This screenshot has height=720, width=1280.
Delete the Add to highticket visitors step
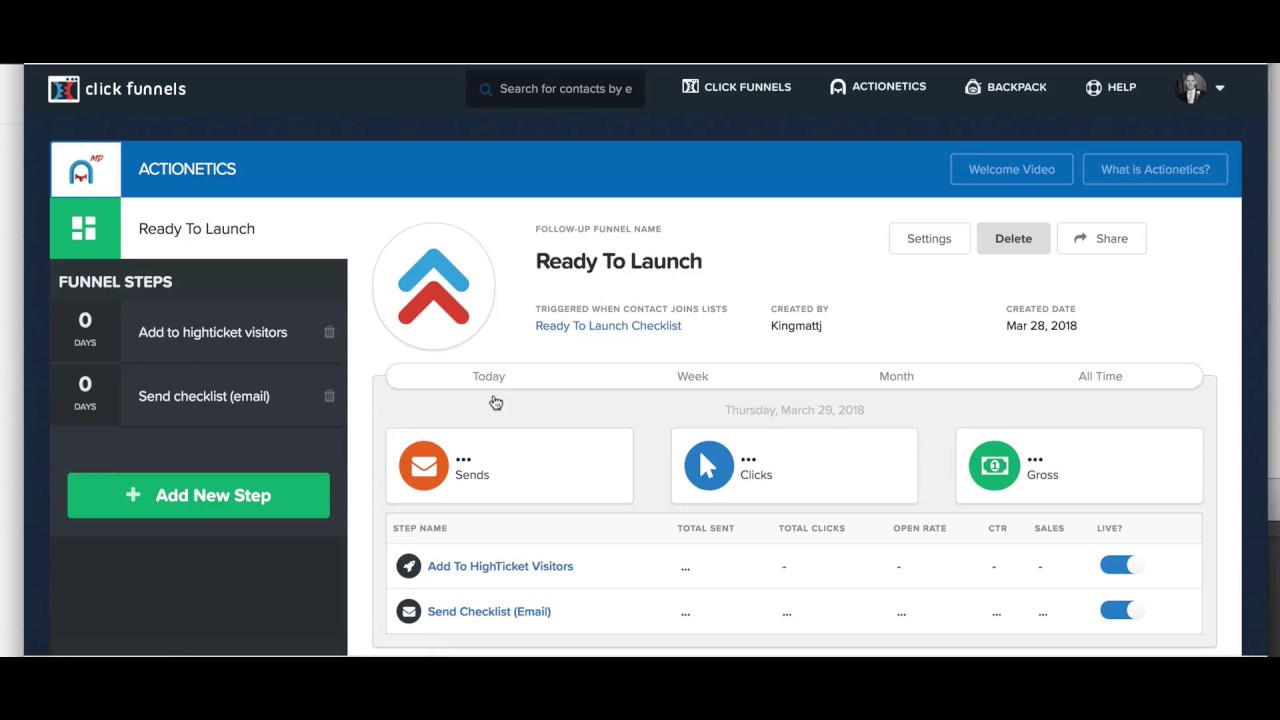[329, 332]
